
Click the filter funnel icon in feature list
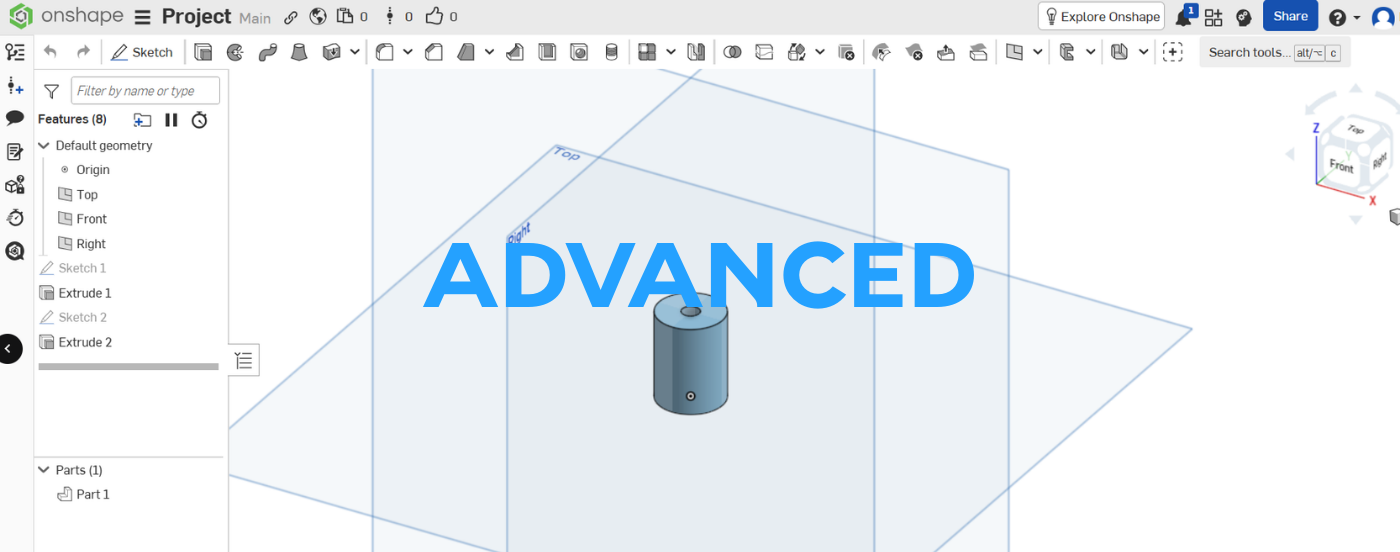pyautogui.click(x=52, y=91)
